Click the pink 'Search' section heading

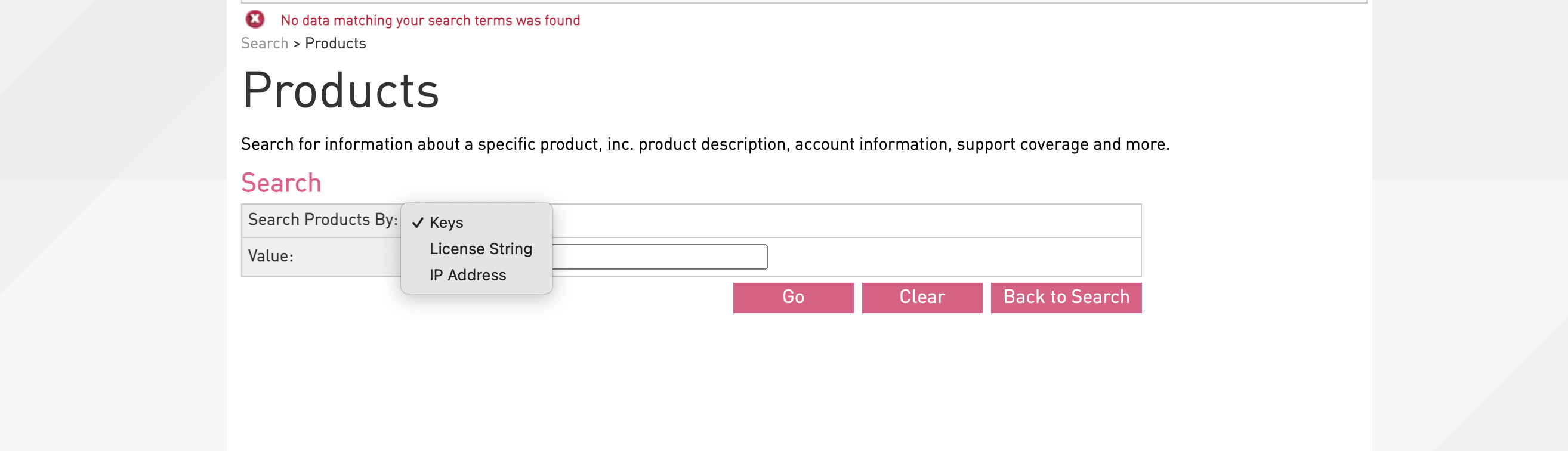[x=281, y=183]
